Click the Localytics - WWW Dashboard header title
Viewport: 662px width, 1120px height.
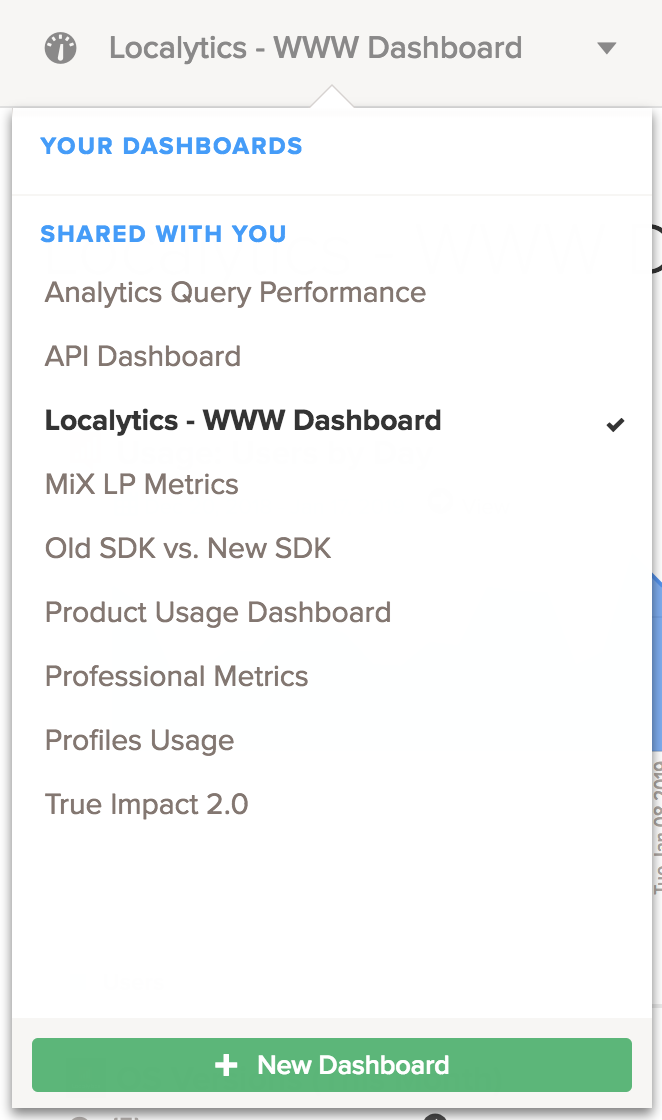click(315, 48)
